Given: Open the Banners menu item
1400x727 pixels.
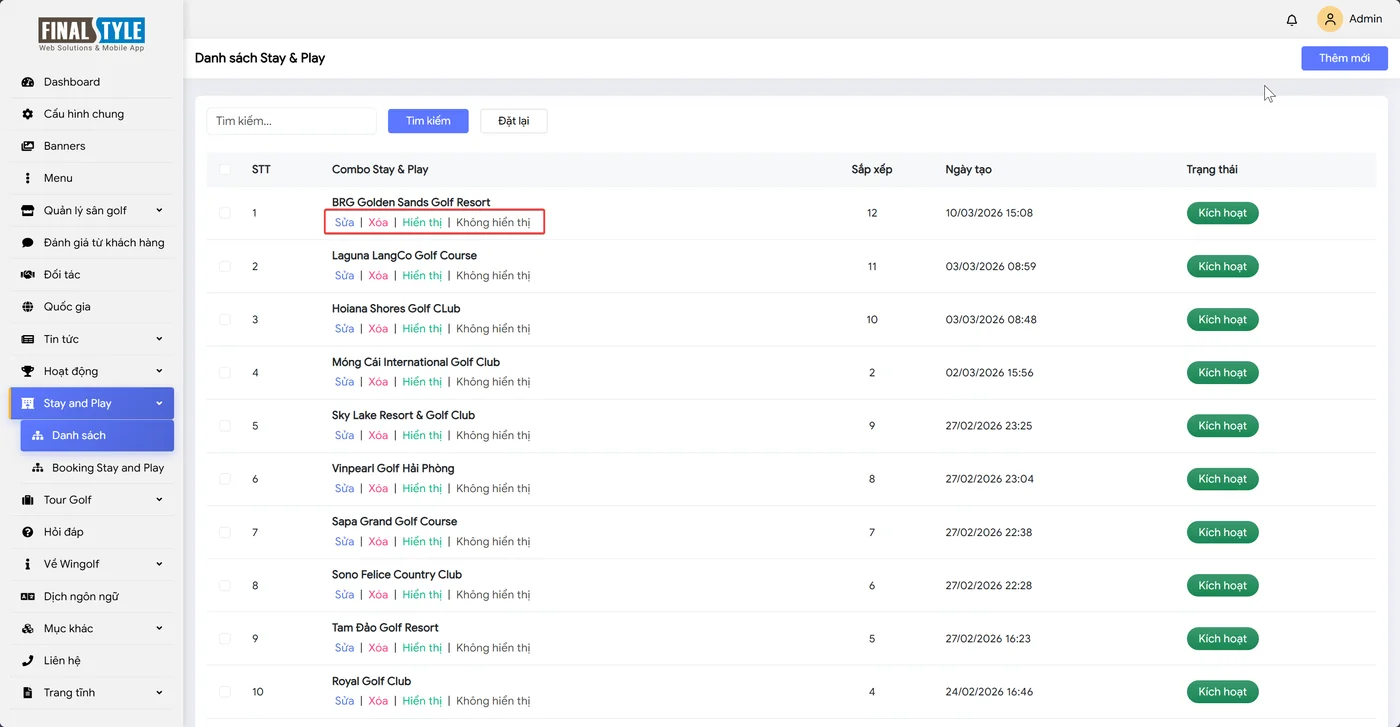Looking at the screenshot, I should pos(91,146).
